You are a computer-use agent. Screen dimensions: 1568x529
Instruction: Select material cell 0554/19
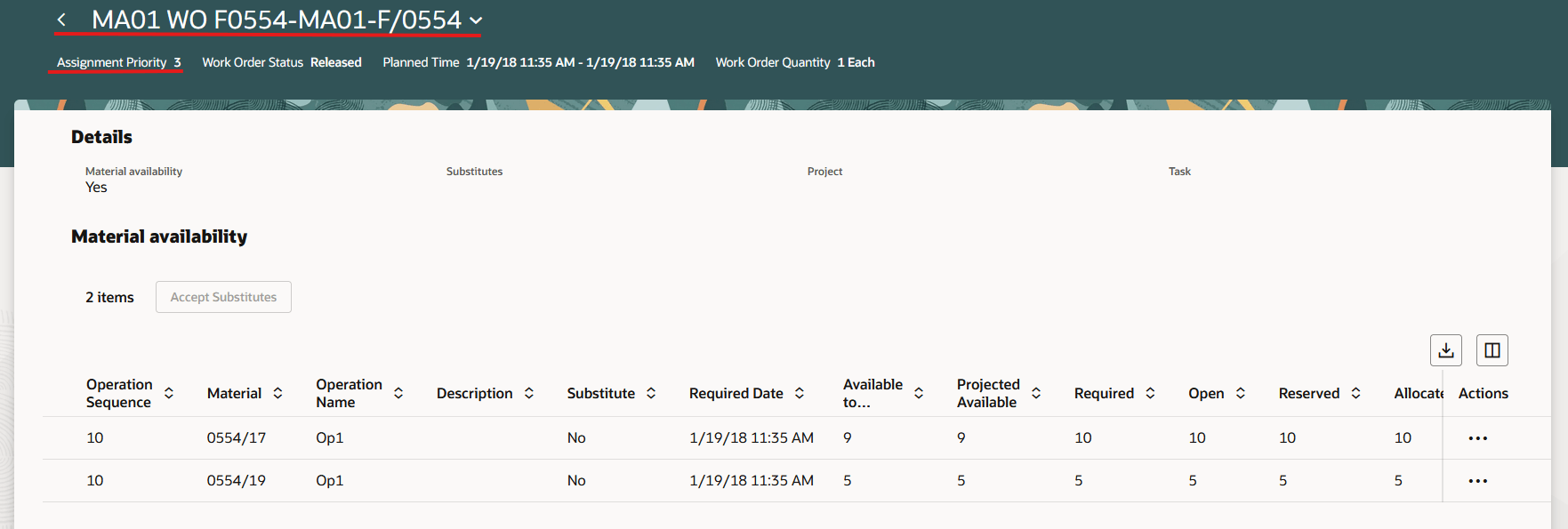(x=237, y=480)
